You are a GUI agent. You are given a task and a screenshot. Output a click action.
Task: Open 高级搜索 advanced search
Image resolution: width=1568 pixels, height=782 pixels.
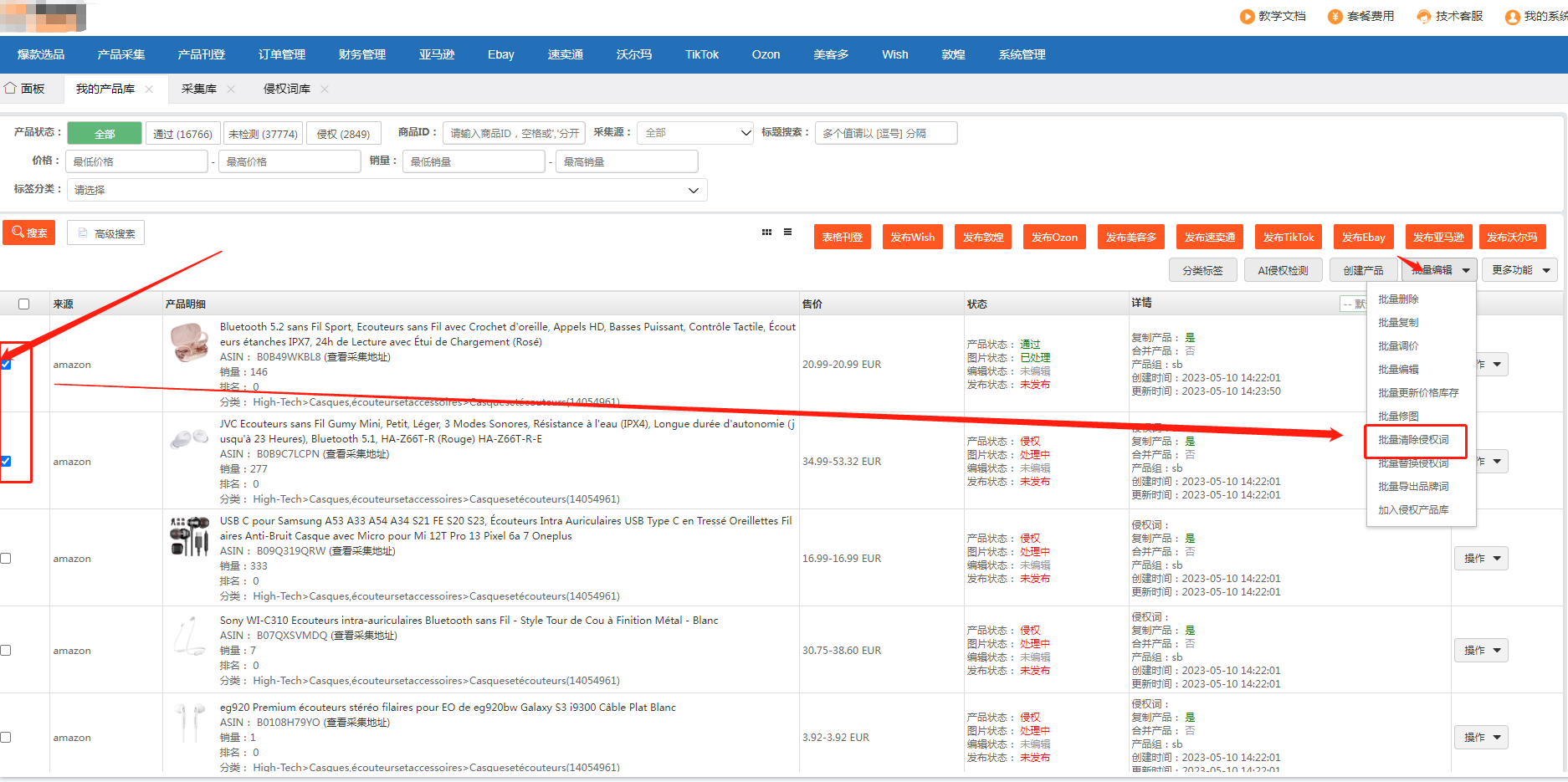coord(106,233)
